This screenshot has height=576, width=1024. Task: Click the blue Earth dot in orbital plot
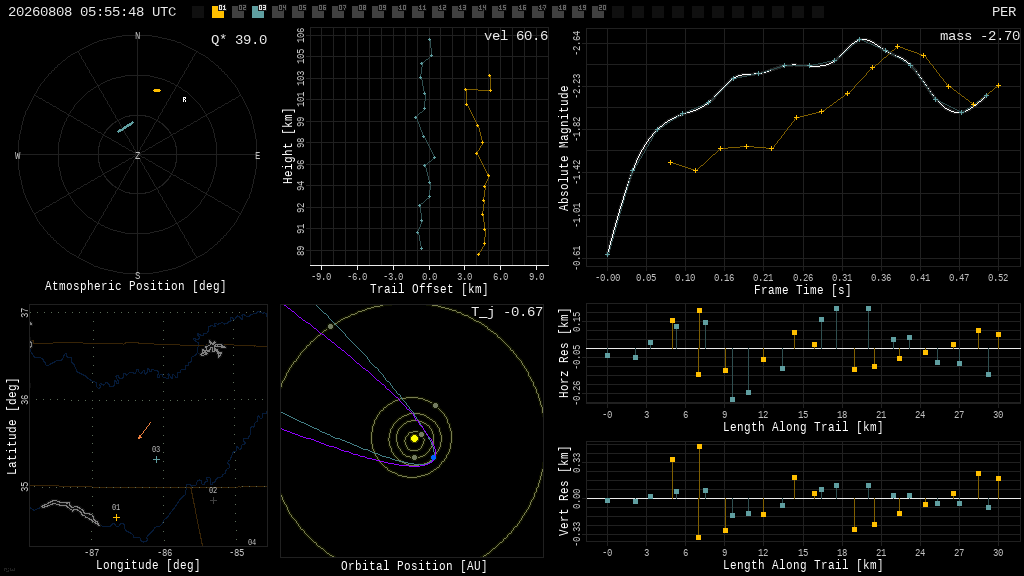[x=433, y=457]
